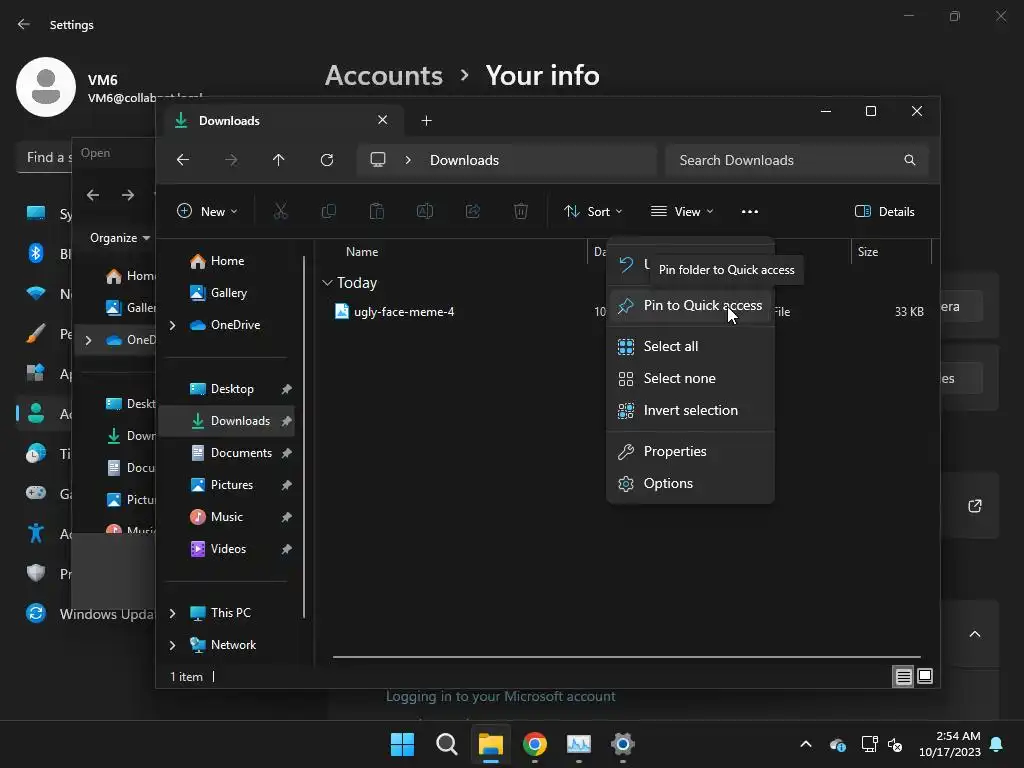Click the Cut scissors icon in the toolbar

[280, 211]
